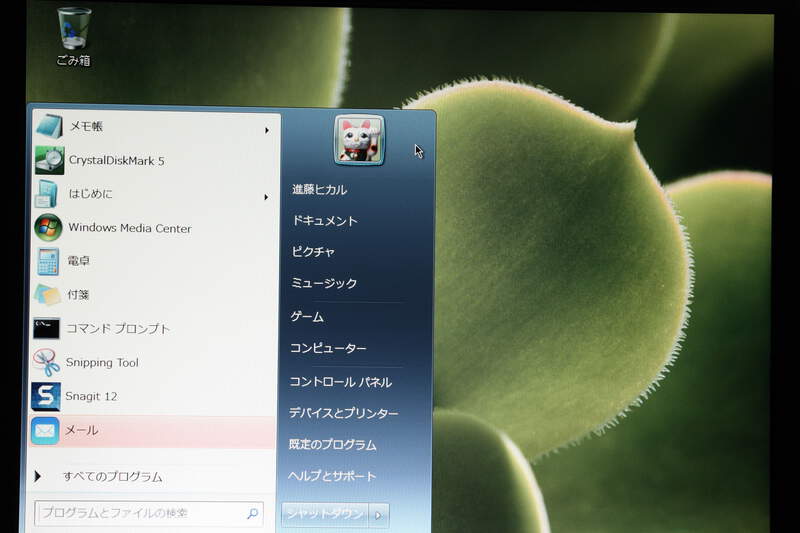This screenshot has height=533, width=800.
Task: Select the 付箋 label
Action: coord(79,294)
